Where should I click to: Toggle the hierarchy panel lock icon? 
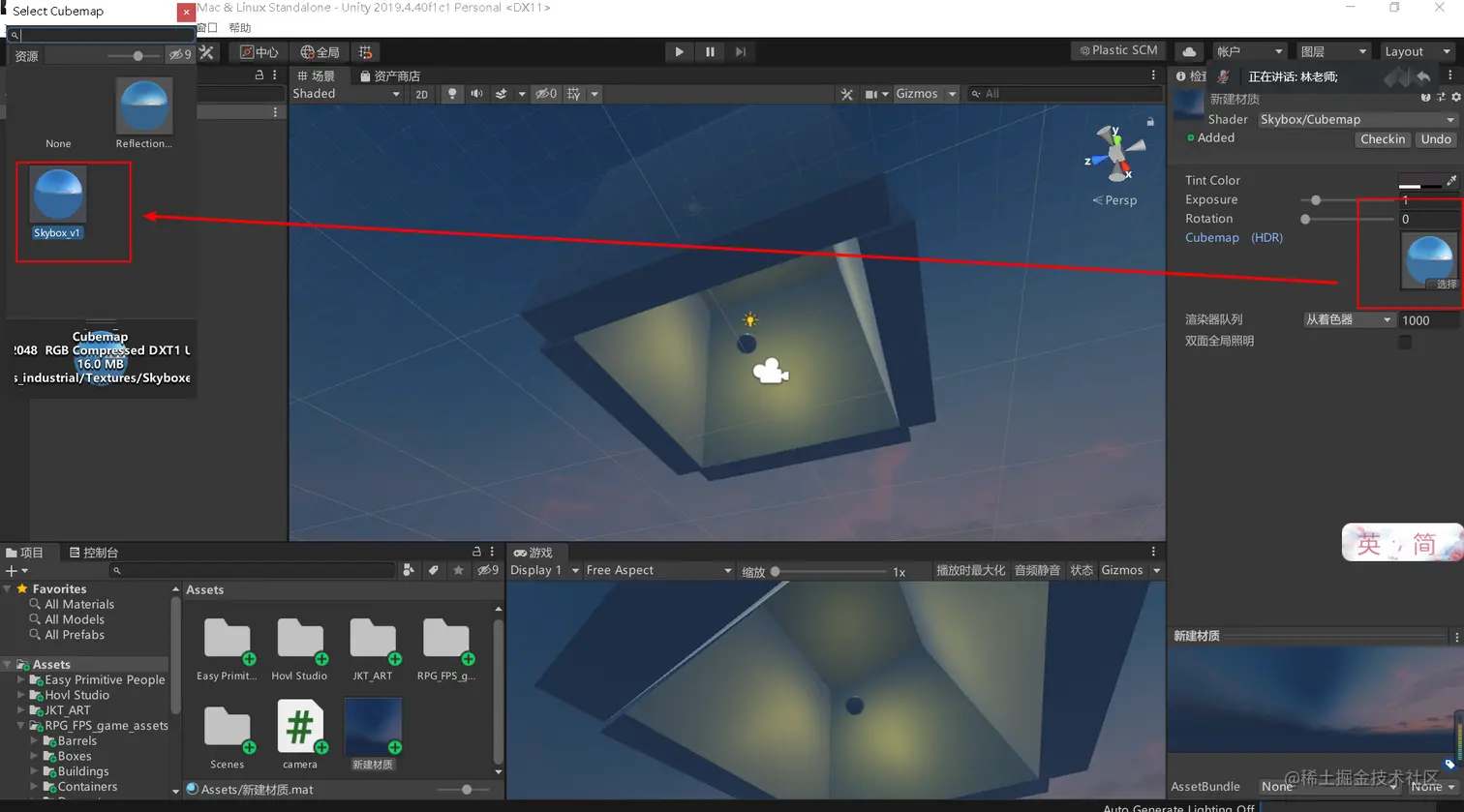point(259,75)
